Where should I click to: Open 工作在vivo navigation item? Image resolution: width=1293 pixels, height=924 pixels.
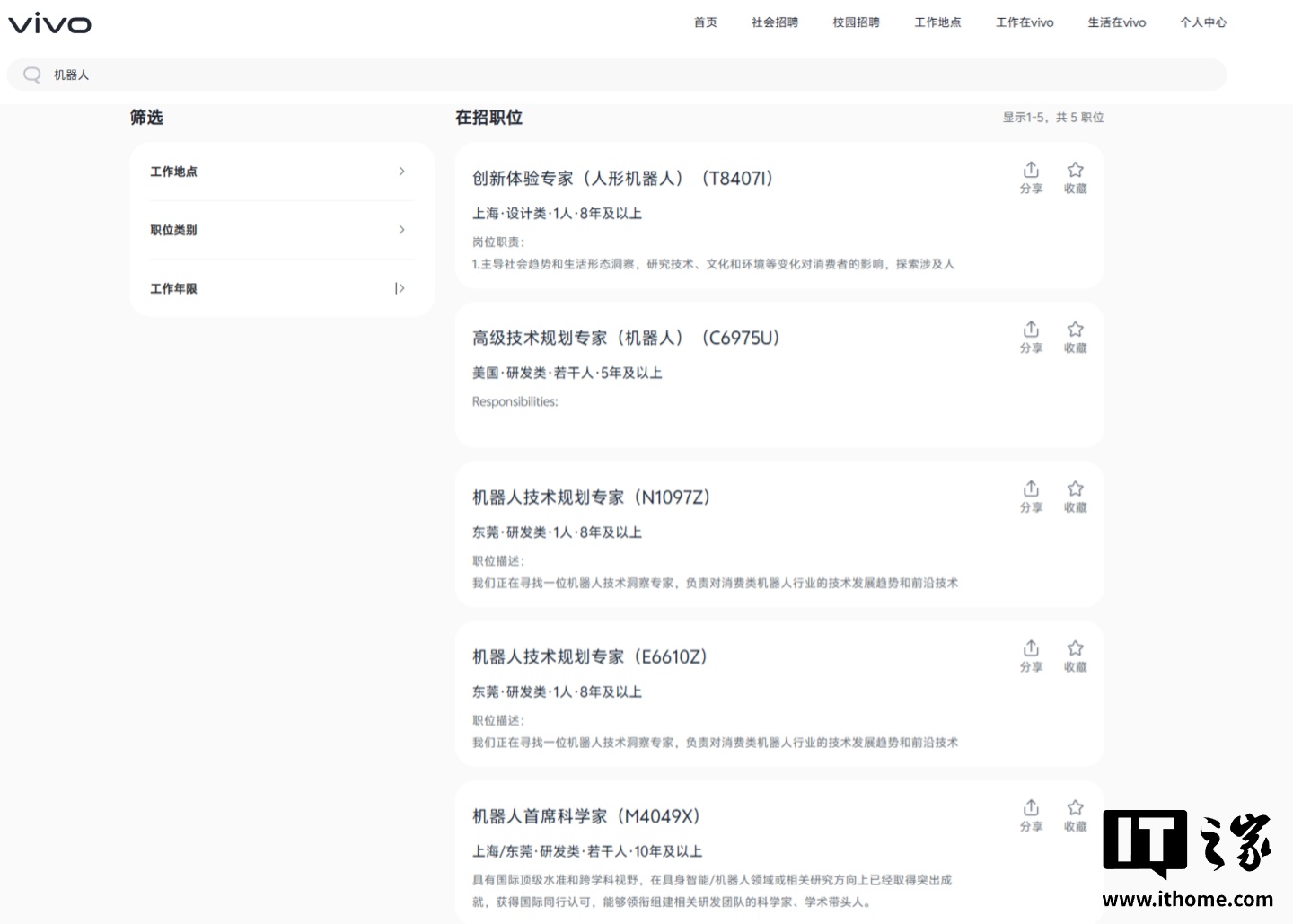tap(1025, 22)
